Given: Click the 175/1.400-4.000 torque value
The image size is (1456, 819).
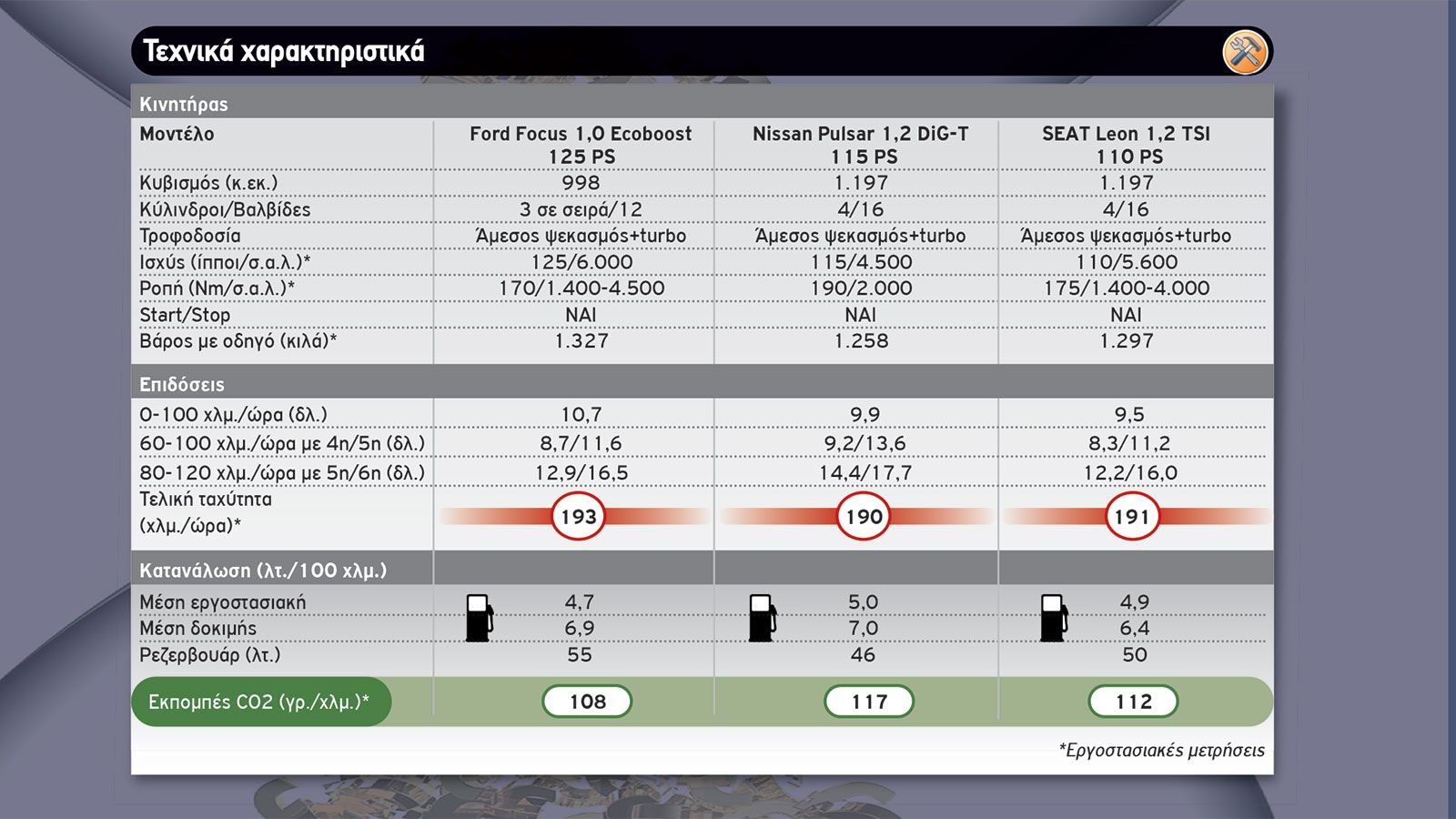Looking at the screenshot, I should pos(1127,288).
